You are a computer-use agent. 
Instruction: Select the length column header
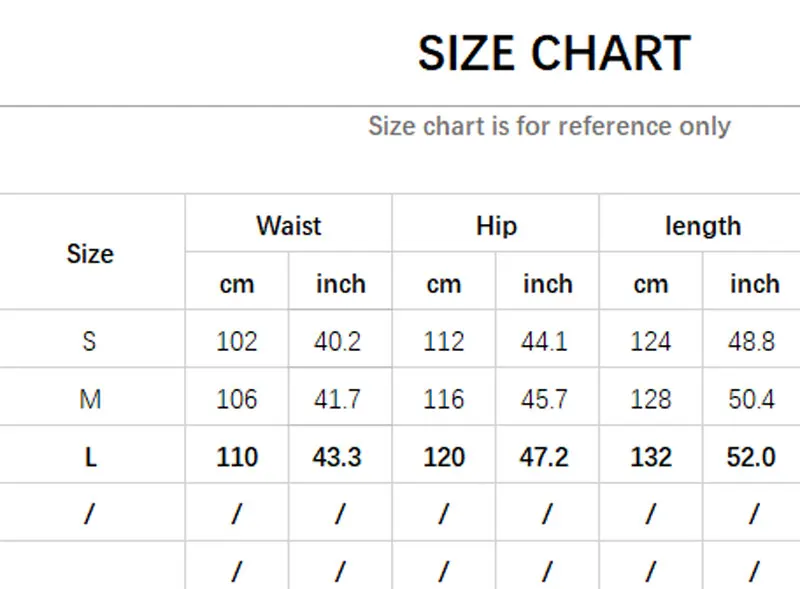coord(702,226)
